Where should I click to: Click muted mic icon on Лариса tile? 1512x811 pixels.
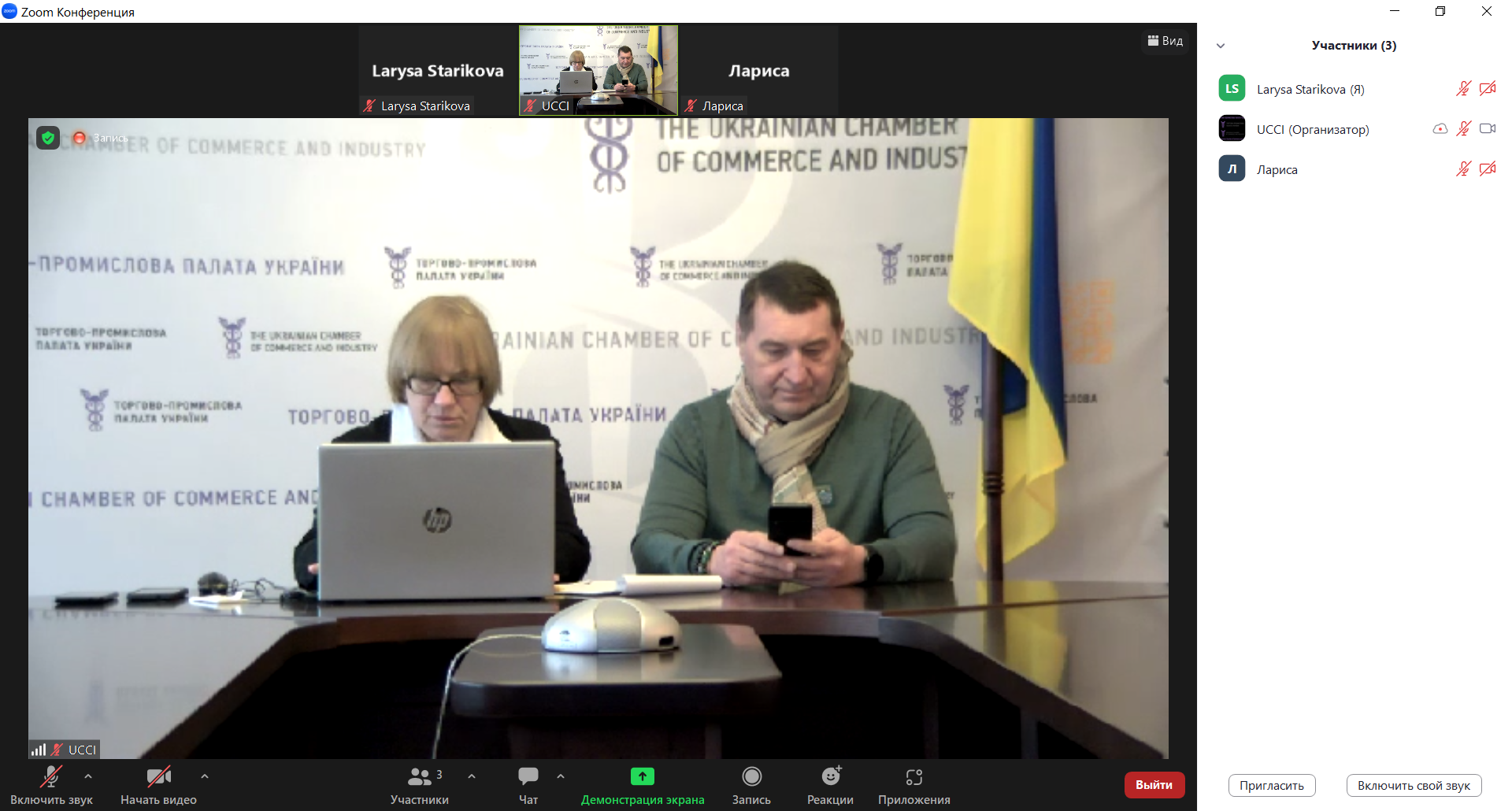(691, 106)
